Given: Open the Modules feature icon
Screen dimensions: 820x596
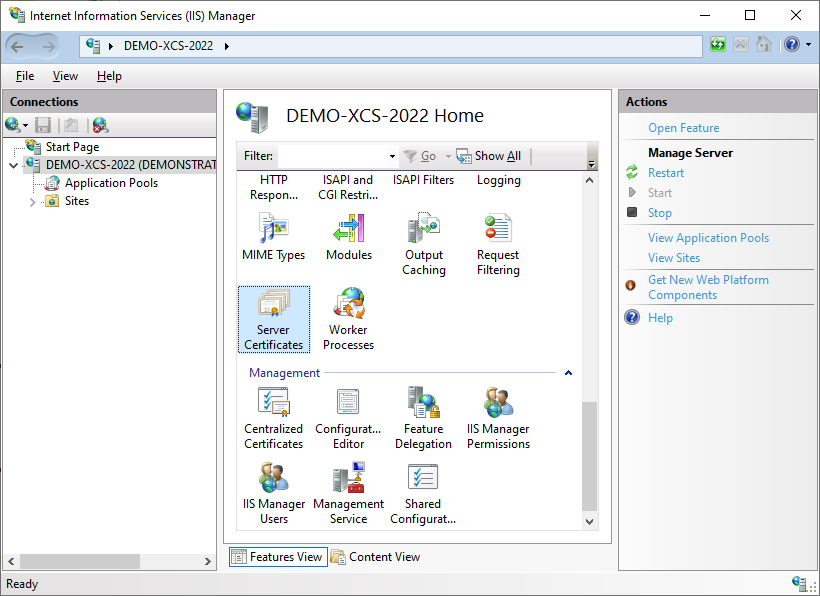Looking at the screenshot, I should tap(349, 228).
